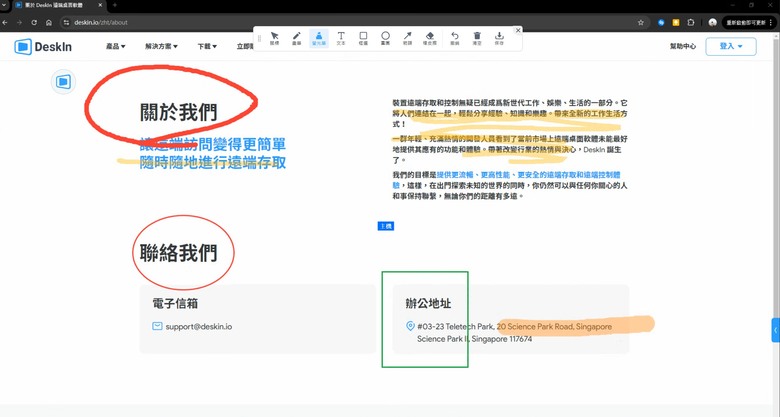The image size is (780, 417).
Task: Click the 隨時隨地進行遠端存取 tagline
Action: point(213,163)
